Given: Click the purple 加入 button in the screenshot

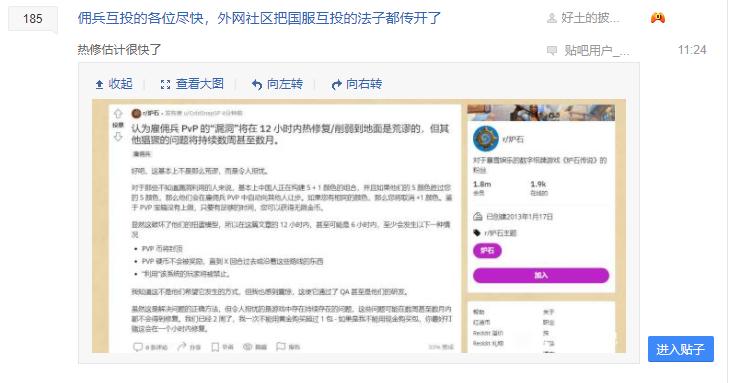Looking at the screenshot, I should pos(541,275).
